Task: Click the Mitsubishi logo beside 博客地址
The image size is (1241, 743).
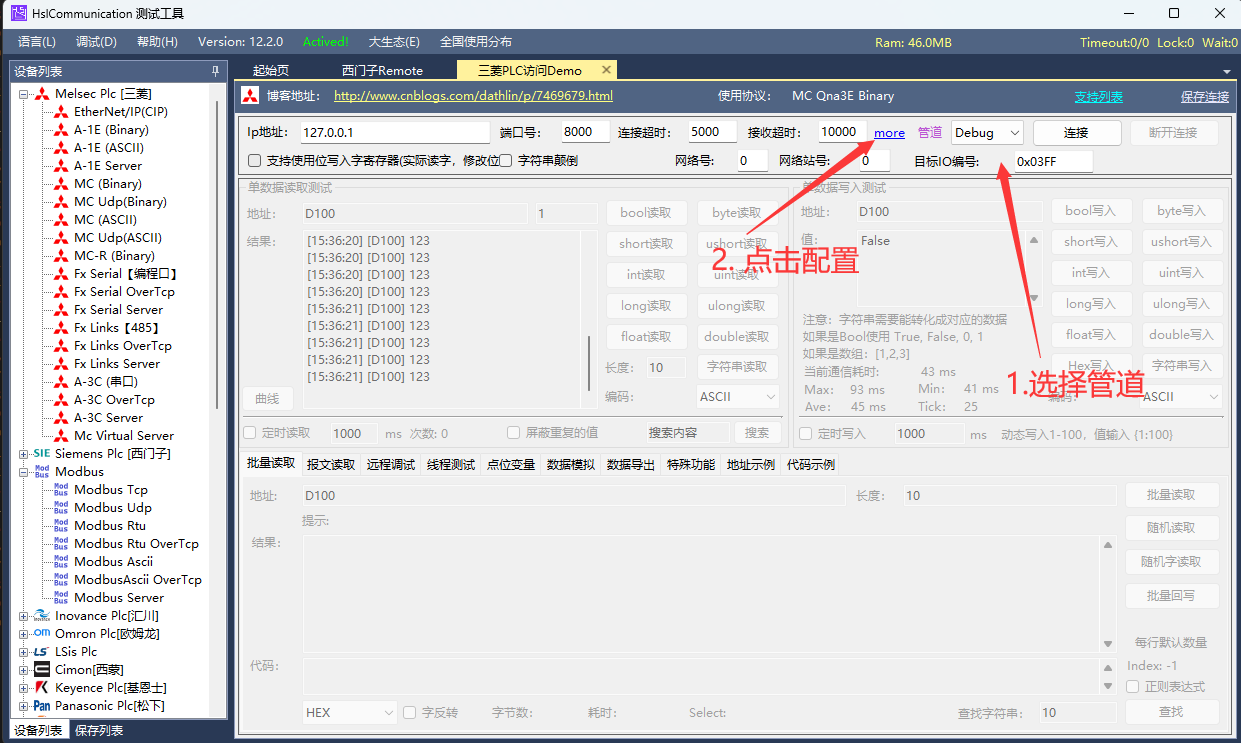Action: [250, 97]
